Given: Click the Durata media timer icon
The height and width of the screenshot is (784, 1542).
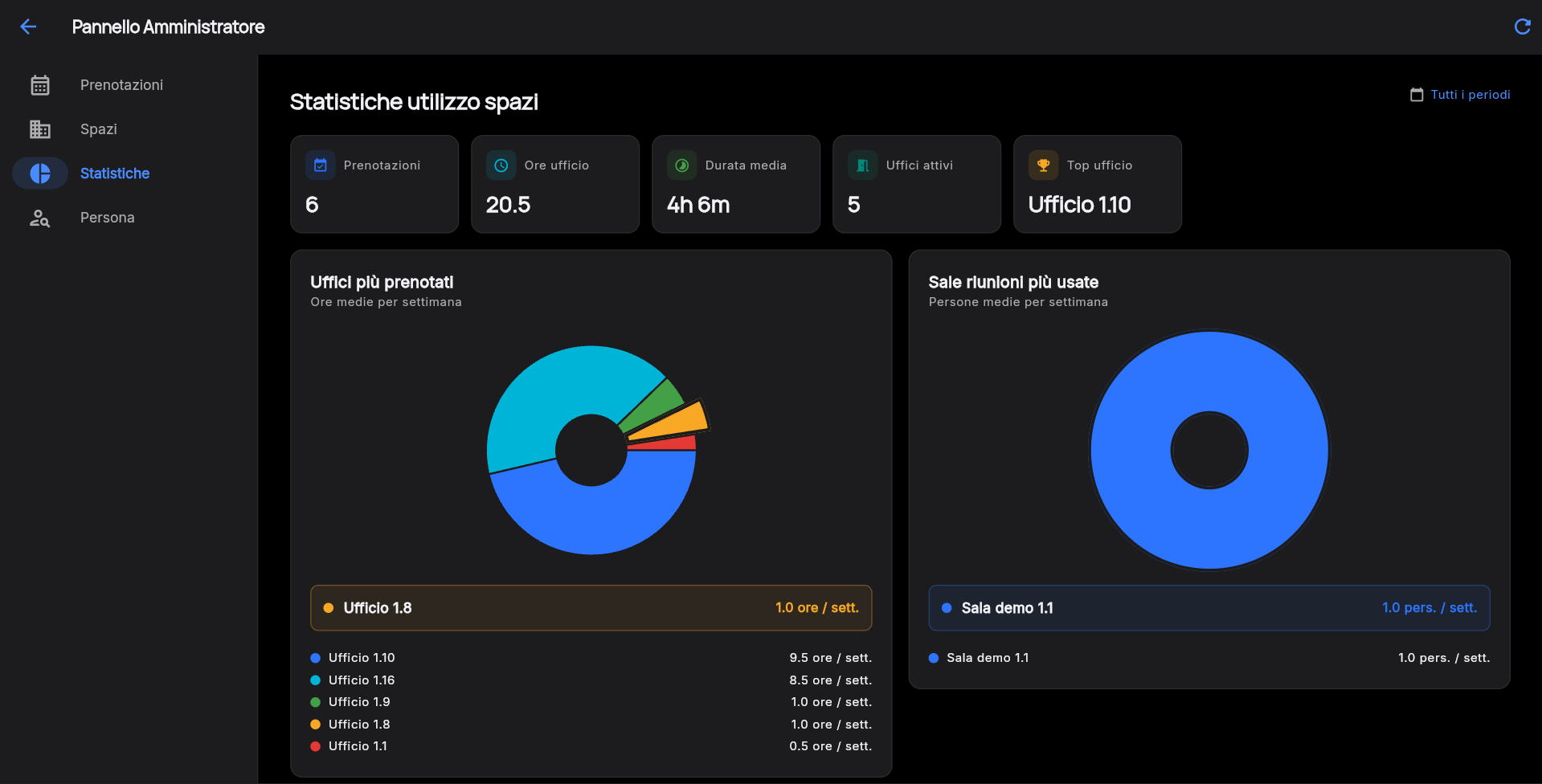Looking at the screenshot, I should click(681, 165).
